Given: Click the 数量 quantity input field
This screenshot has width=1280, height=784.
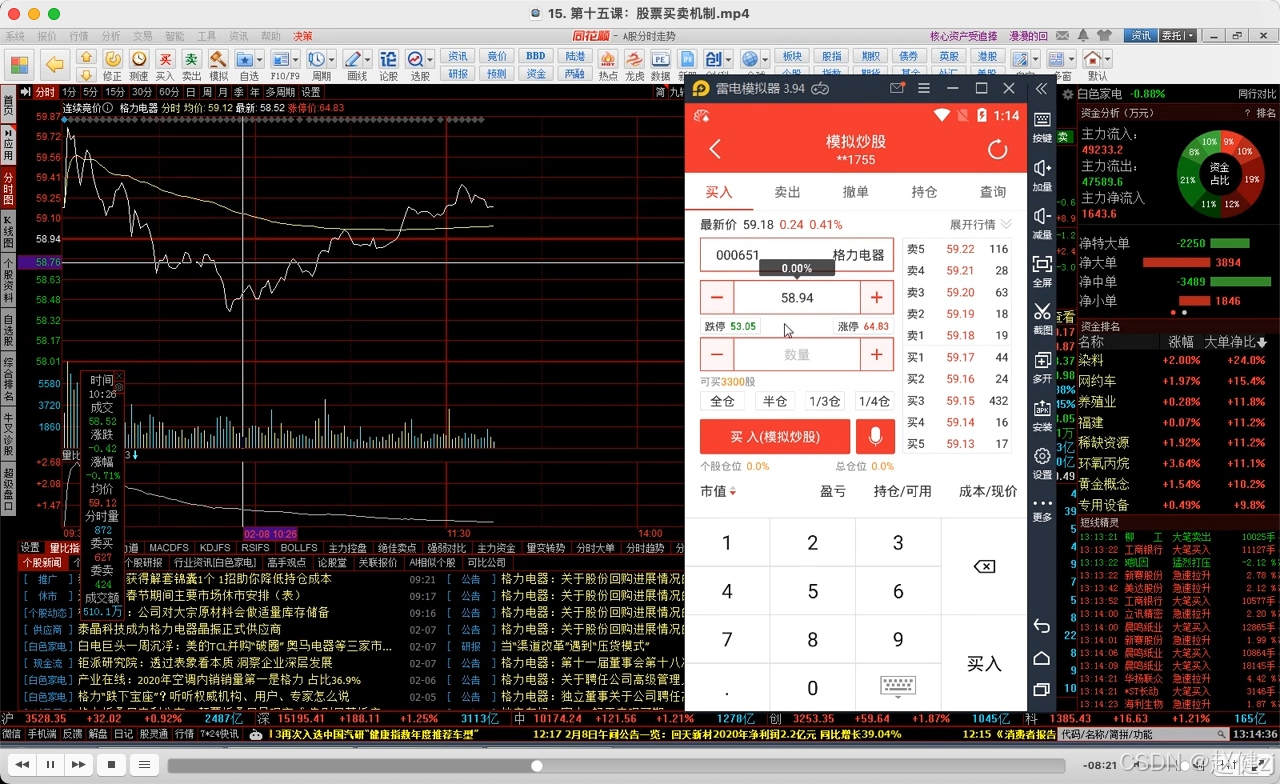Looking at the screenshot, I should pyautogui.click(x=797, y=355).
